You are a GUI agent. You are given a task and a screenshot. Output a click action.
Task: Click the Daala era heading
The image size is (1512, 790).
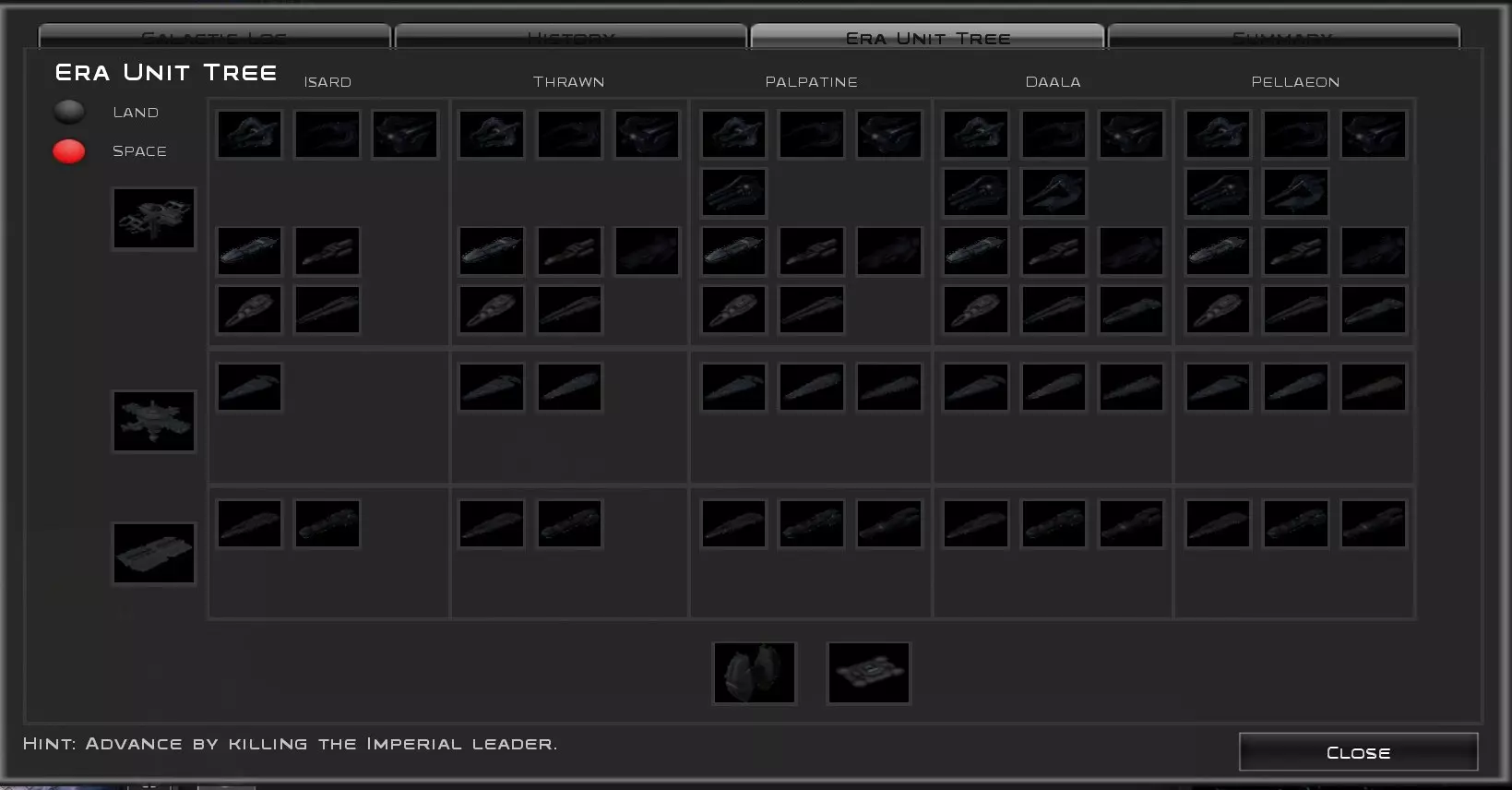coord(1054,82)
